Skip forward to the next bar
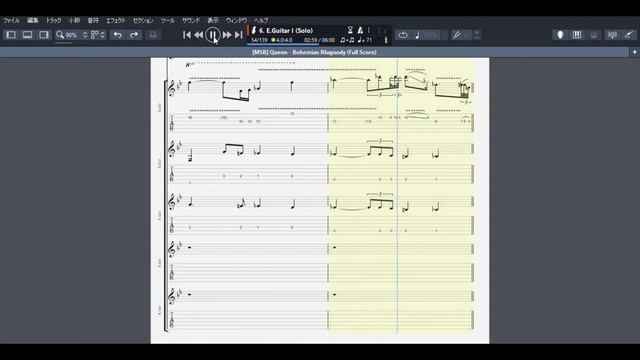 tap(227, 35)
